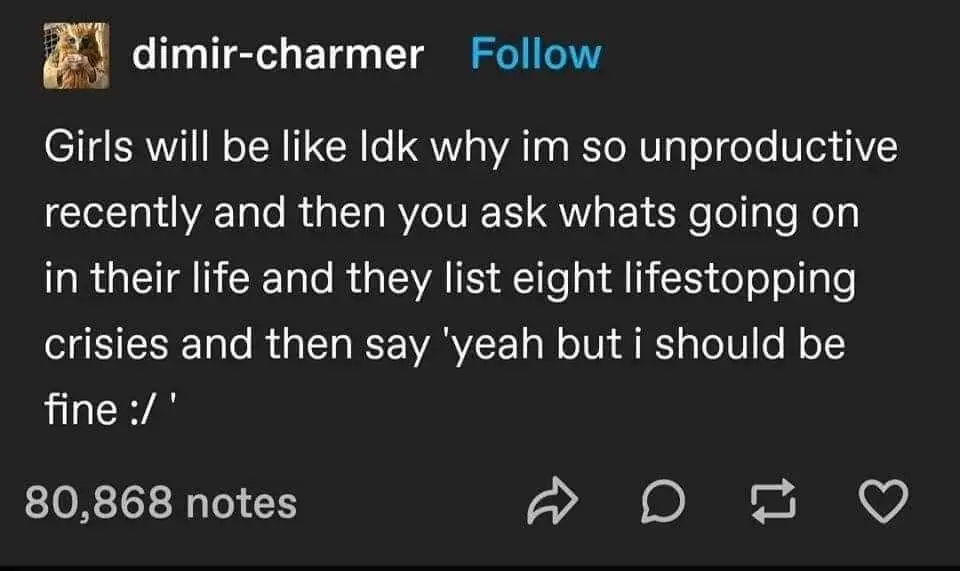
Task: Visit the dimir-charmer username link
Action: click(x=277, y=54)
